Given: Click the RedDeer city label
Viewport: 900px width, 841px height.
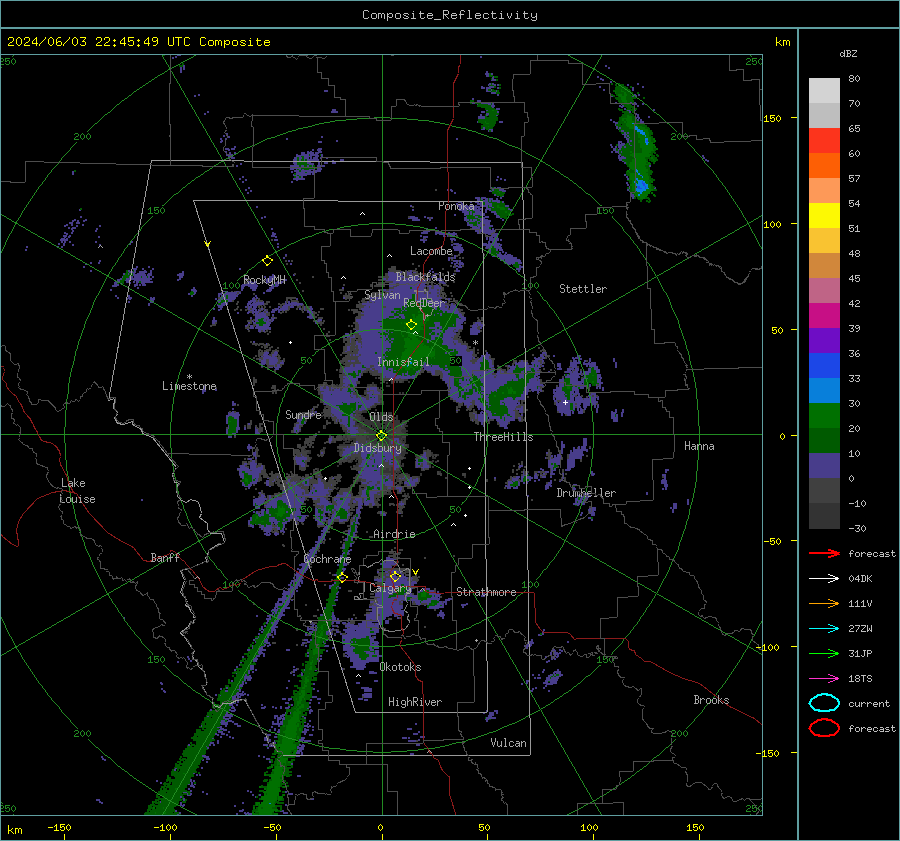Looking at the screenshot, I should [424, 303].
